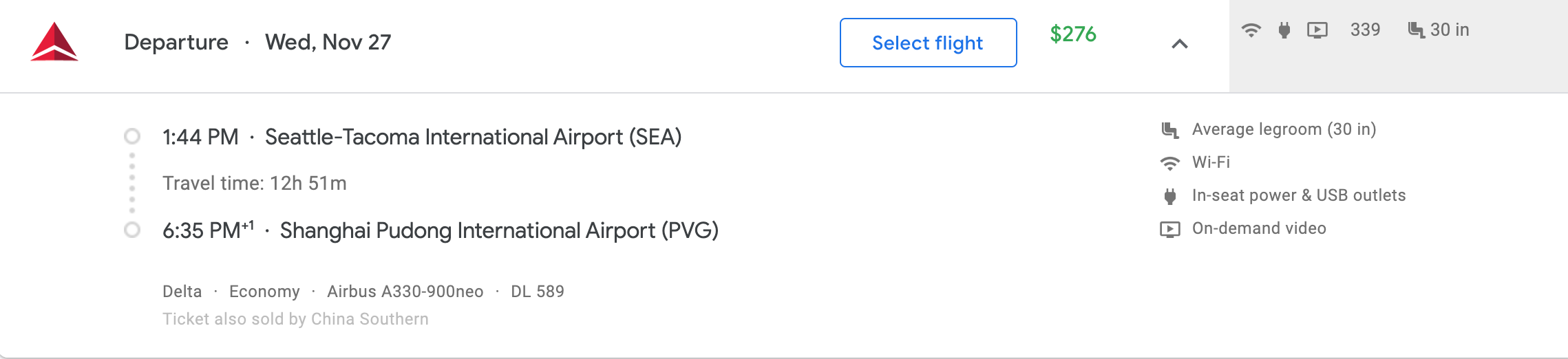The height and width of the screenshot is (359, 1568).
Task: Collapse the flight details with the chevron
Action: [x=1179, y=44]
